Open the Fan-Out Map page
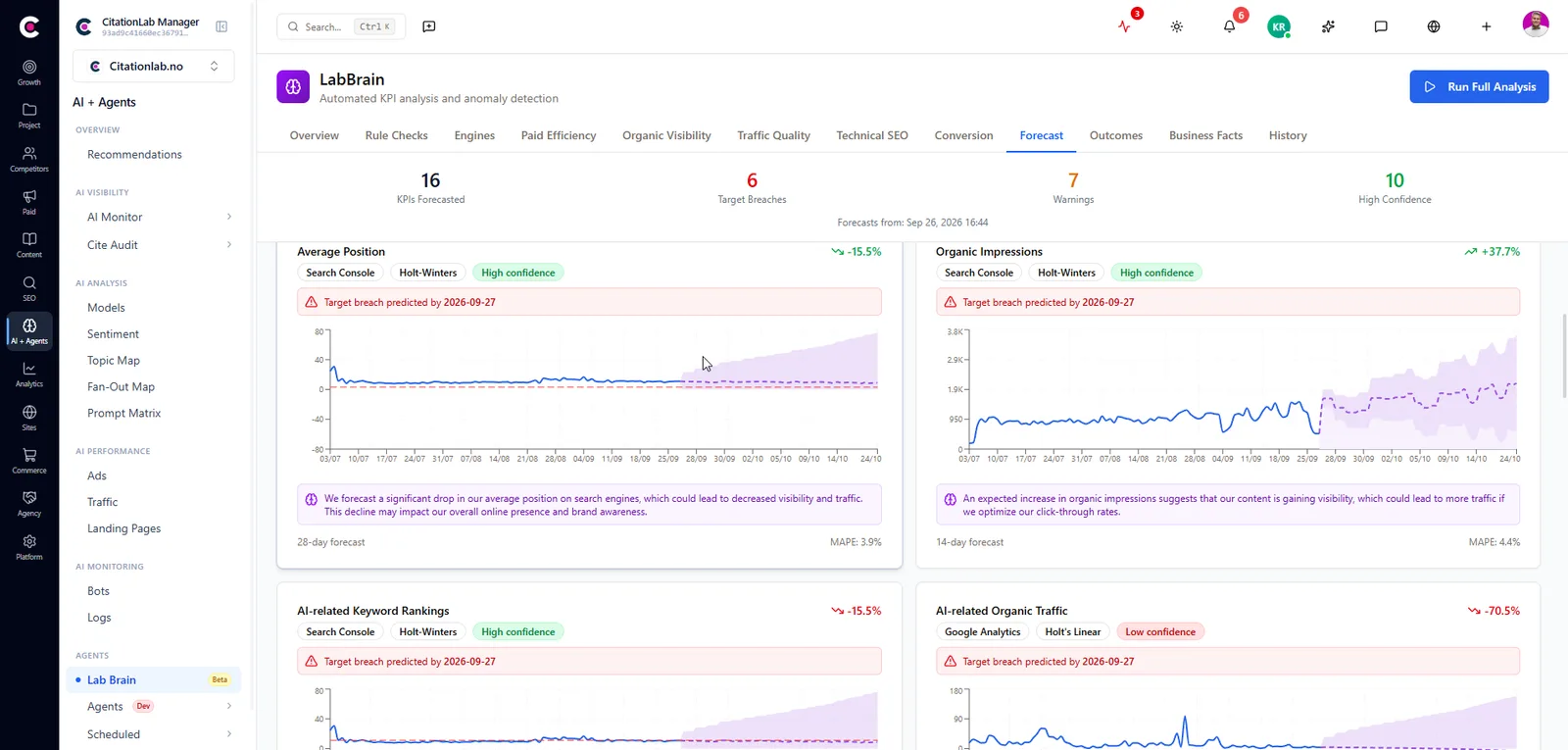1568x750 pixels. click(122, 386)
